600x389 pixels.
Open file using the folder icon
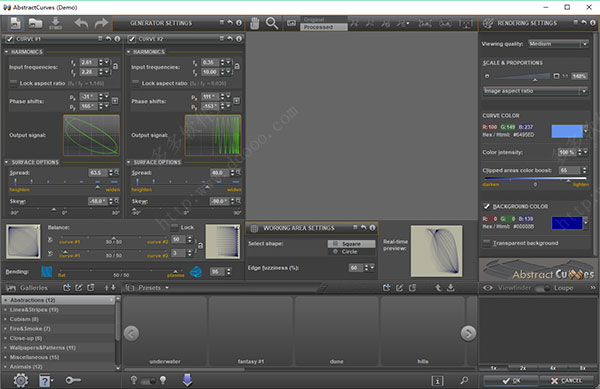tap(35, 23)
